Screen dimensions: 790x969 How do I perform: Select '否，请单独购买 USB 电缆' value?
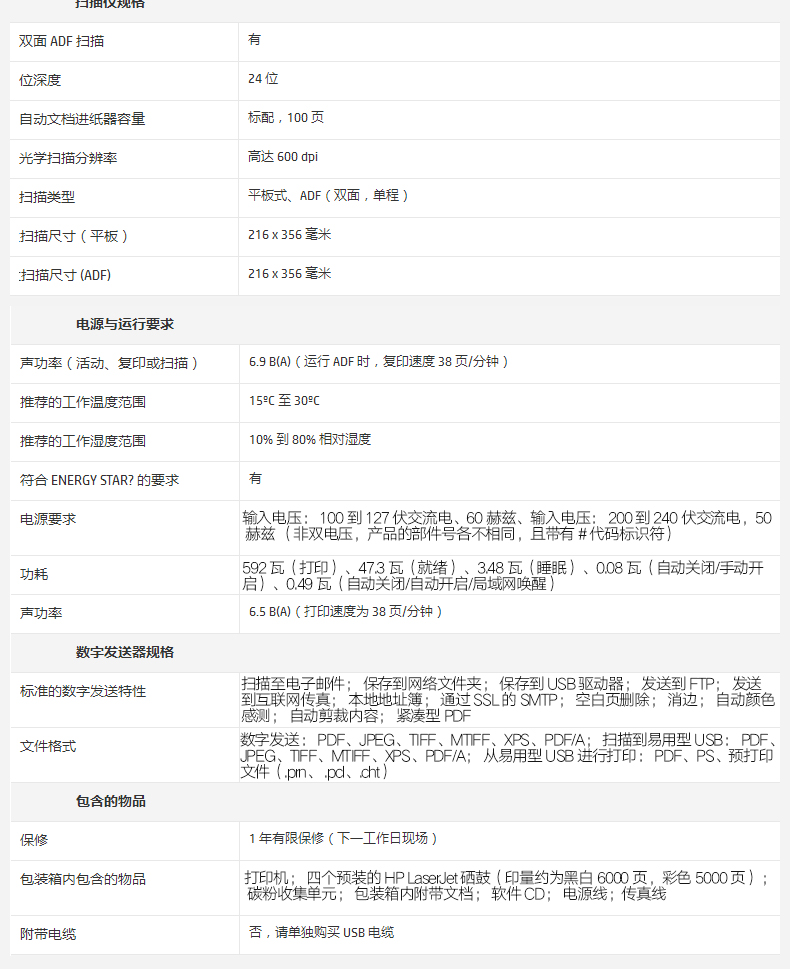321,933
